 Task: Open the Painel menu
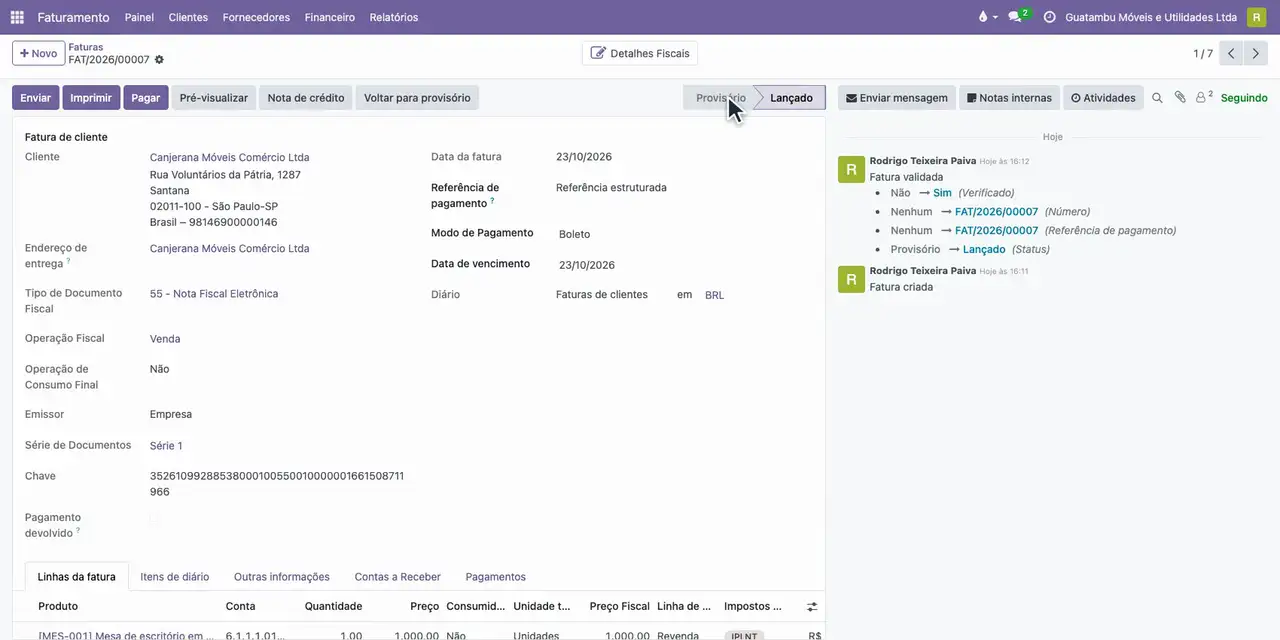click(x=139, y=17)
